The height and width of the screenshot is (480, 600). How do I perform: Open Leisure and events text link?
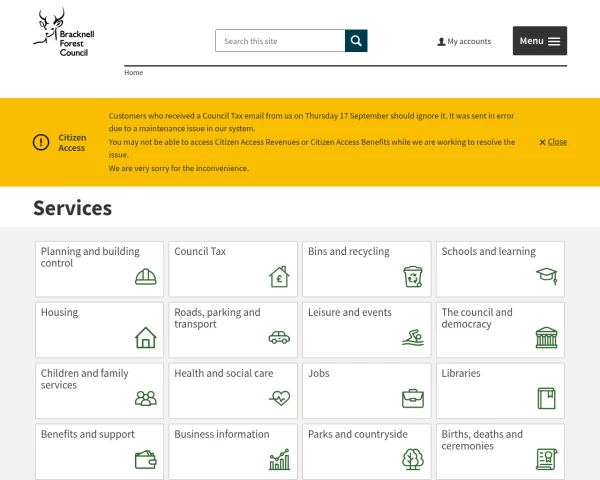click(x=350, y=312)
